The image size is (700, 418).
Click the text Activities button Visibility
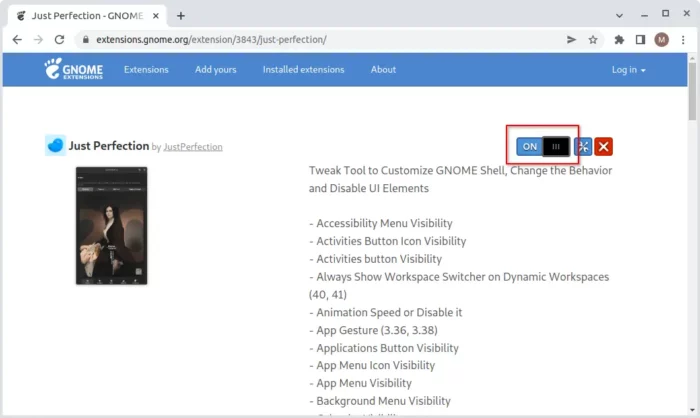379,259
